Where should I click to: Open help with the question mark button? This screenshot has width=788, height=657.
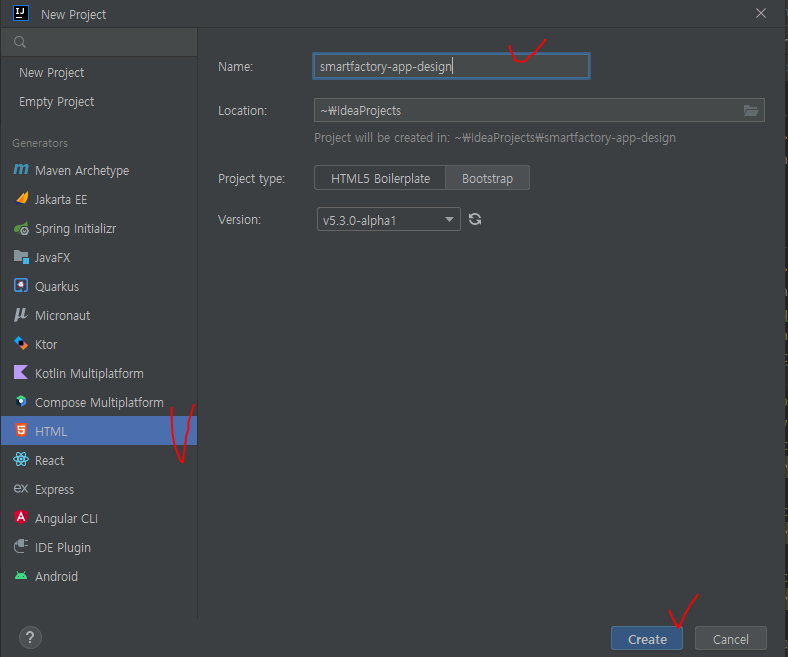tap(30, 637)
